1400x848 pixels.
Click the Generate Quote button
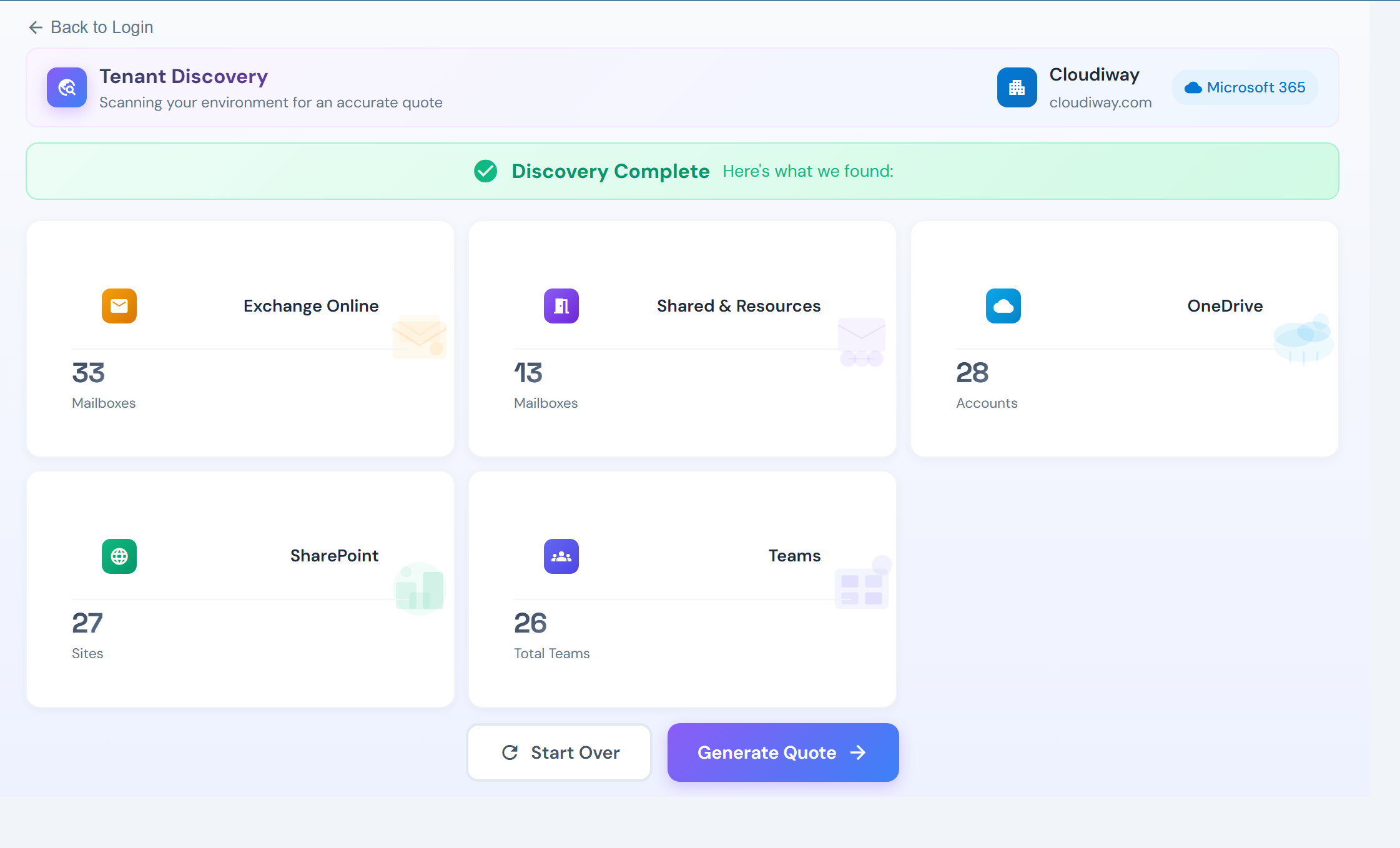(783, 752)
